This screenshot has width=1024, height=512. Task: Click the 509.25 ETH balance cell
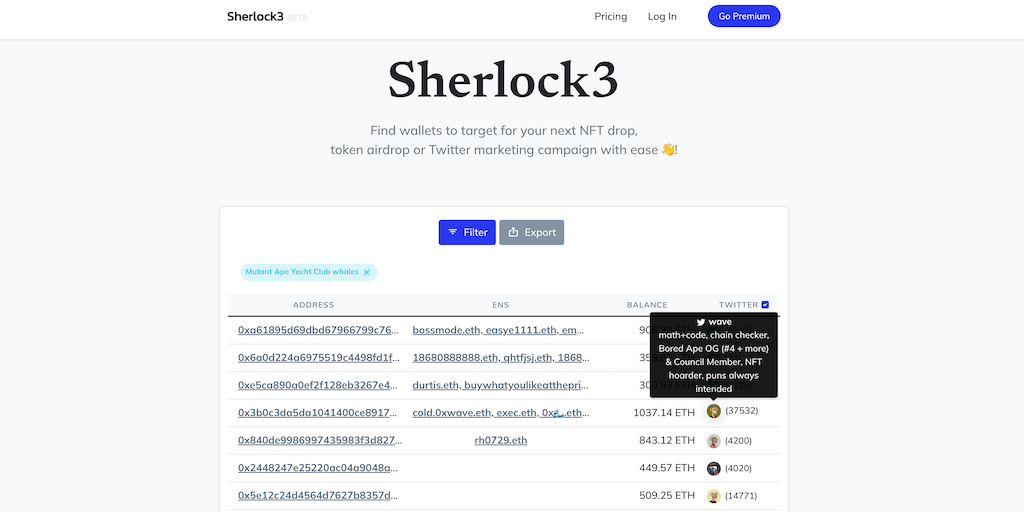pos(667,496)
